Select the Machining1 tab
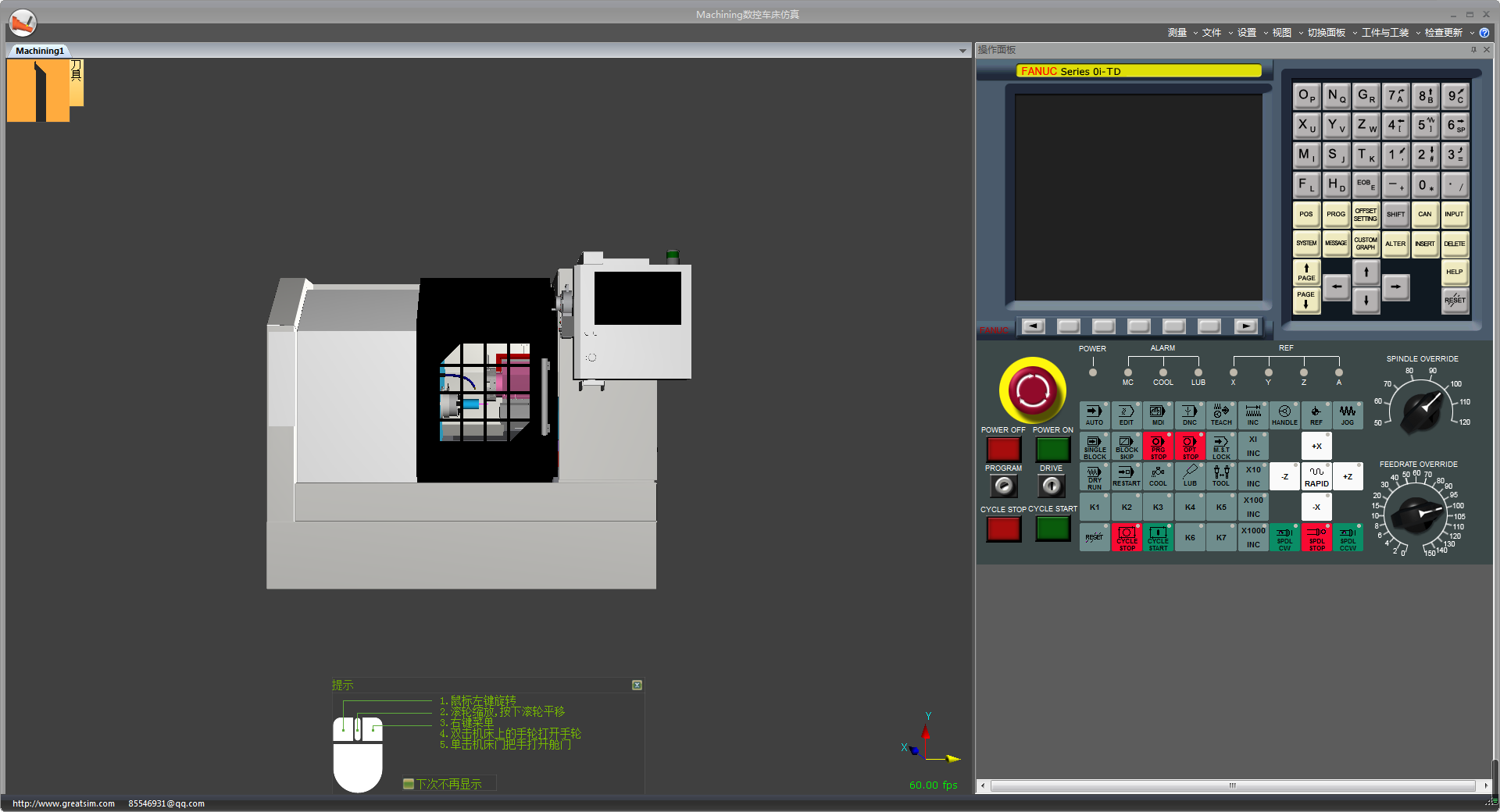1500x812 pixels. [x=40, y=51]
